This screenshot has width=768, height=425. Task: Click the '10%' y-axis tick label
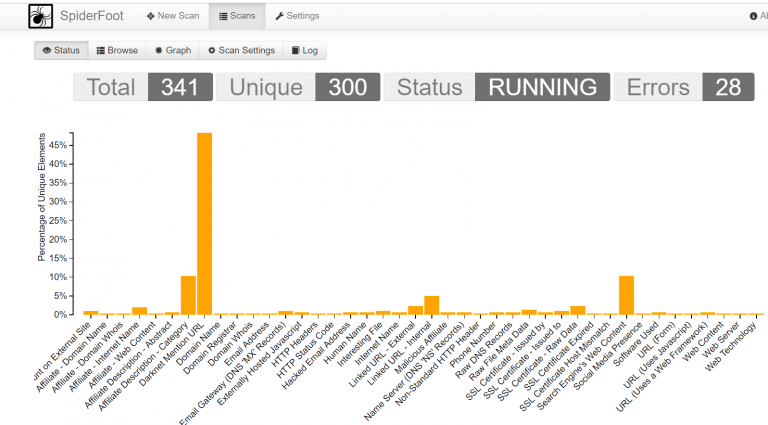[x=58, y=277]
